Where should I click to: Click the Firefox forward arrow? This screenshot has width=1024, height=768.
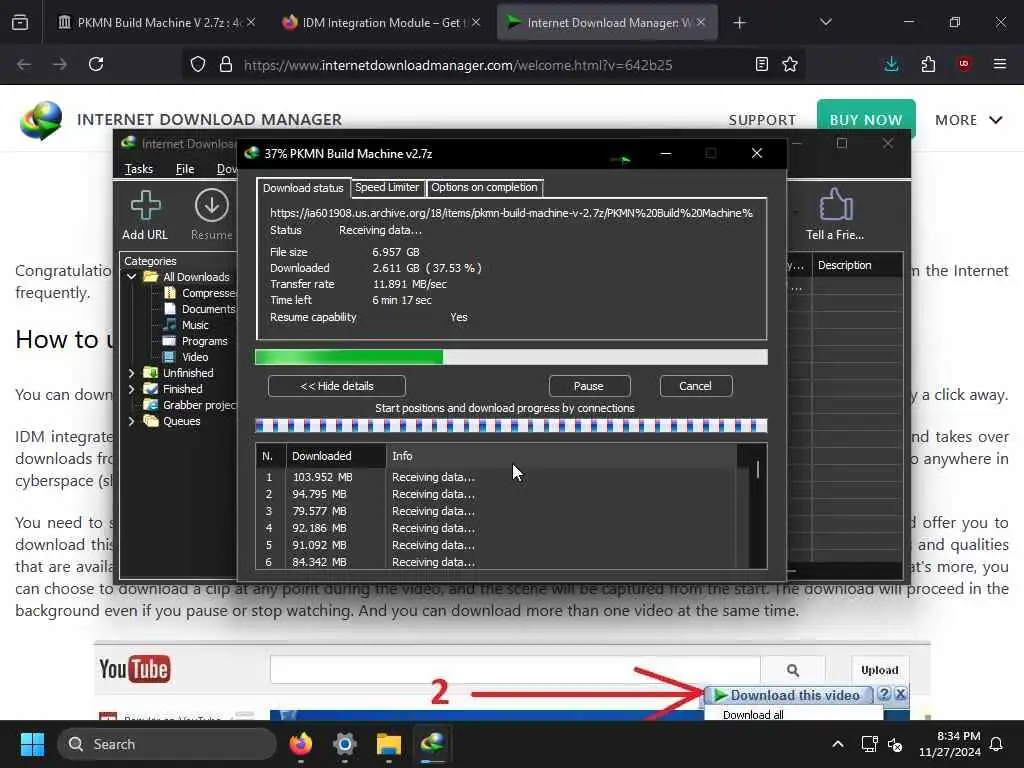59,64
